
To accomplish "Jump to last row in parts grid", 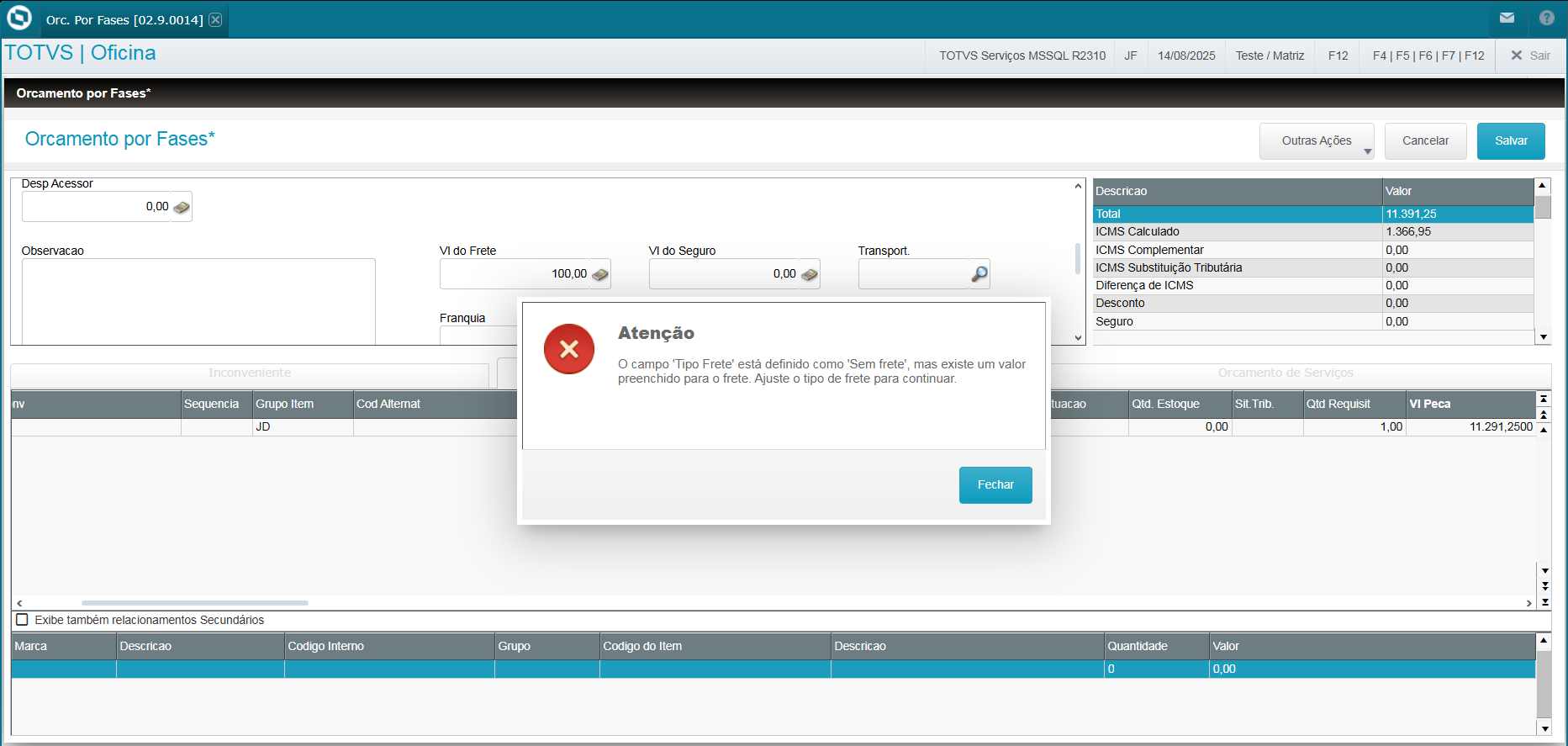I will pos(1544,602).
